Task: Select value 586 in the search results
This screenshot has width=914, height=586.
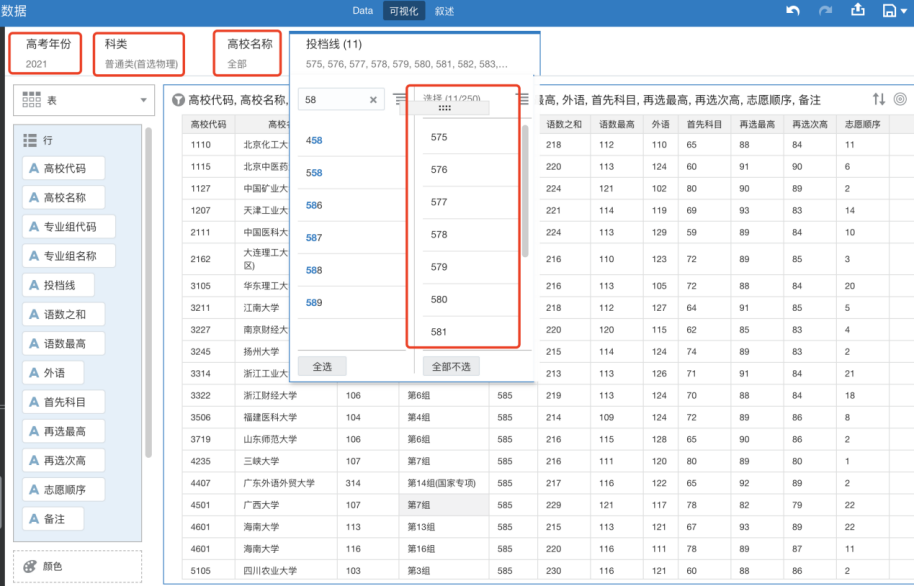Action: pyautogui.click(x=351, y=205)
